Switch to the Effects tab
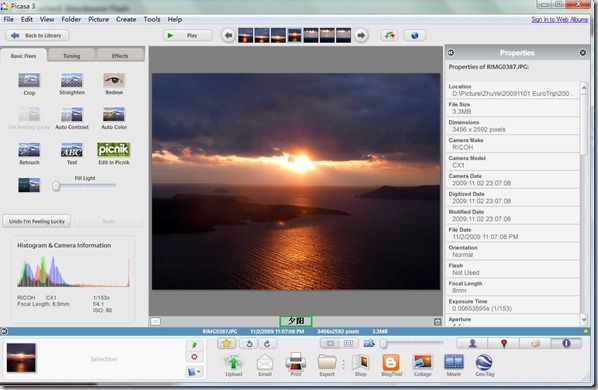The width and height of the screenshot is (598, 390). click(120, 56)
